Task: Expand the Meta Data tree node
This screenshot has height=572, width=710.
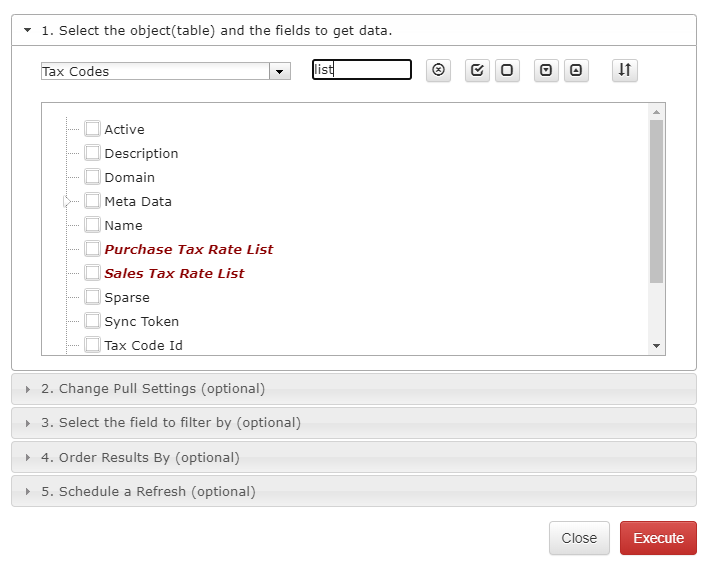Action: pos(67,201)
